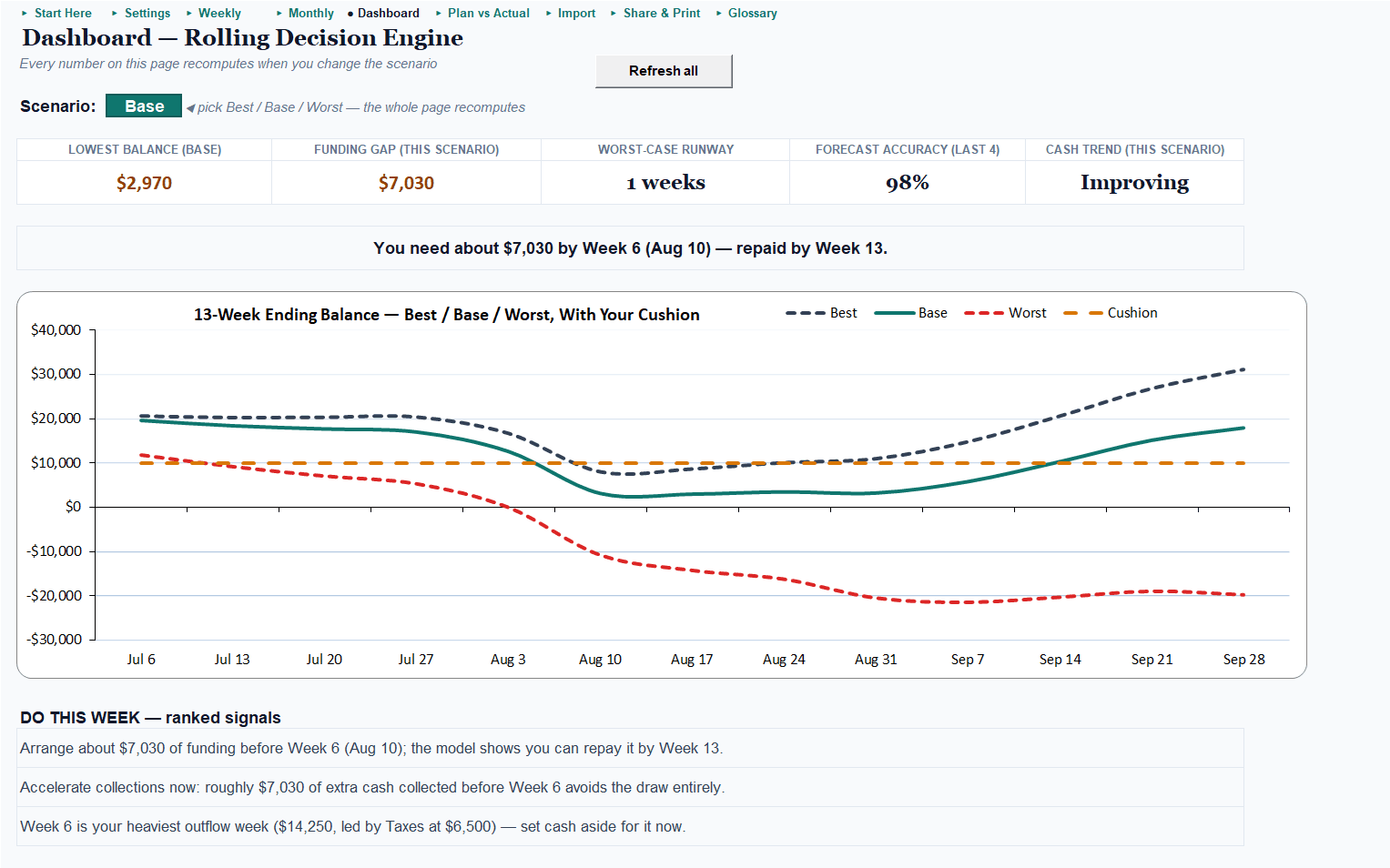Image resolution: width=1390 pixels, height=868 pixels.
Task: Click the chart title 13-Week Ending Balance
Action: pyautogui.click(x=447, y=315)
